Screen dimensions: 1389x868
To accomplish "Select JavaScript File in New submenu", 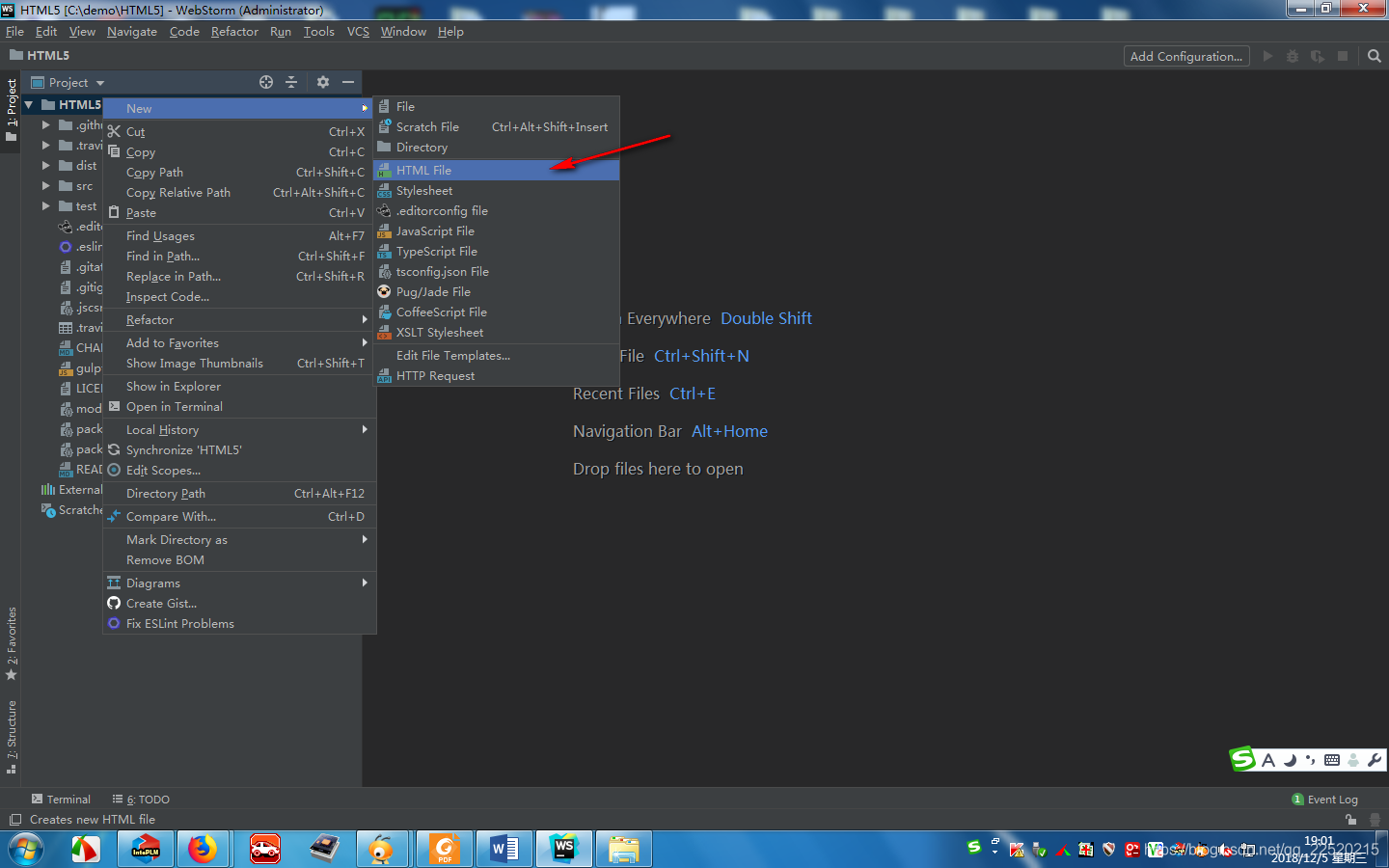I will (497, 231).
